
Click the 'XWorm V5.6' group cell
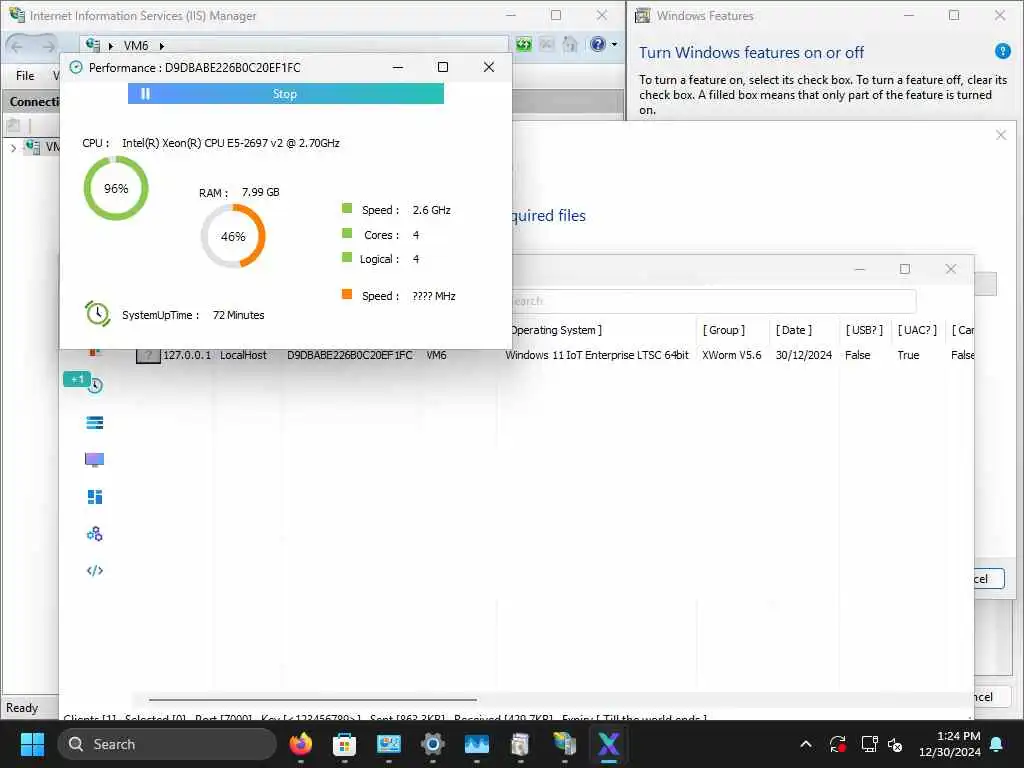(x=731, y=355)
